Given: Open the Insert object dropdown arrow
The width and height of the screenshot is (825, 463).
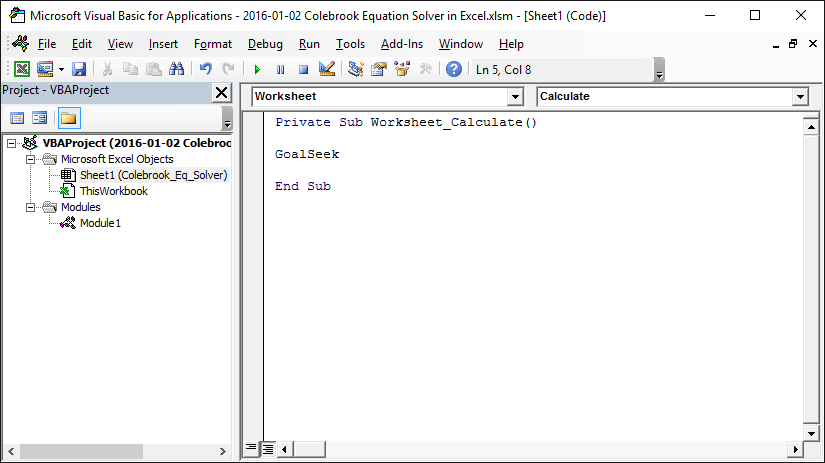Looking at the screenshot, I should coord(61,69).
